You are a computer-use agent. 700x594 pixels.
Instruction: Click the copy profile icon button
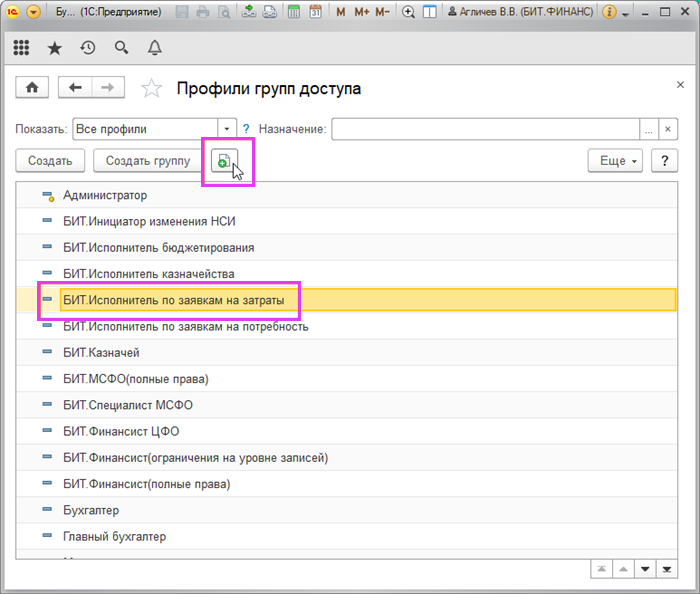[225, 161]
